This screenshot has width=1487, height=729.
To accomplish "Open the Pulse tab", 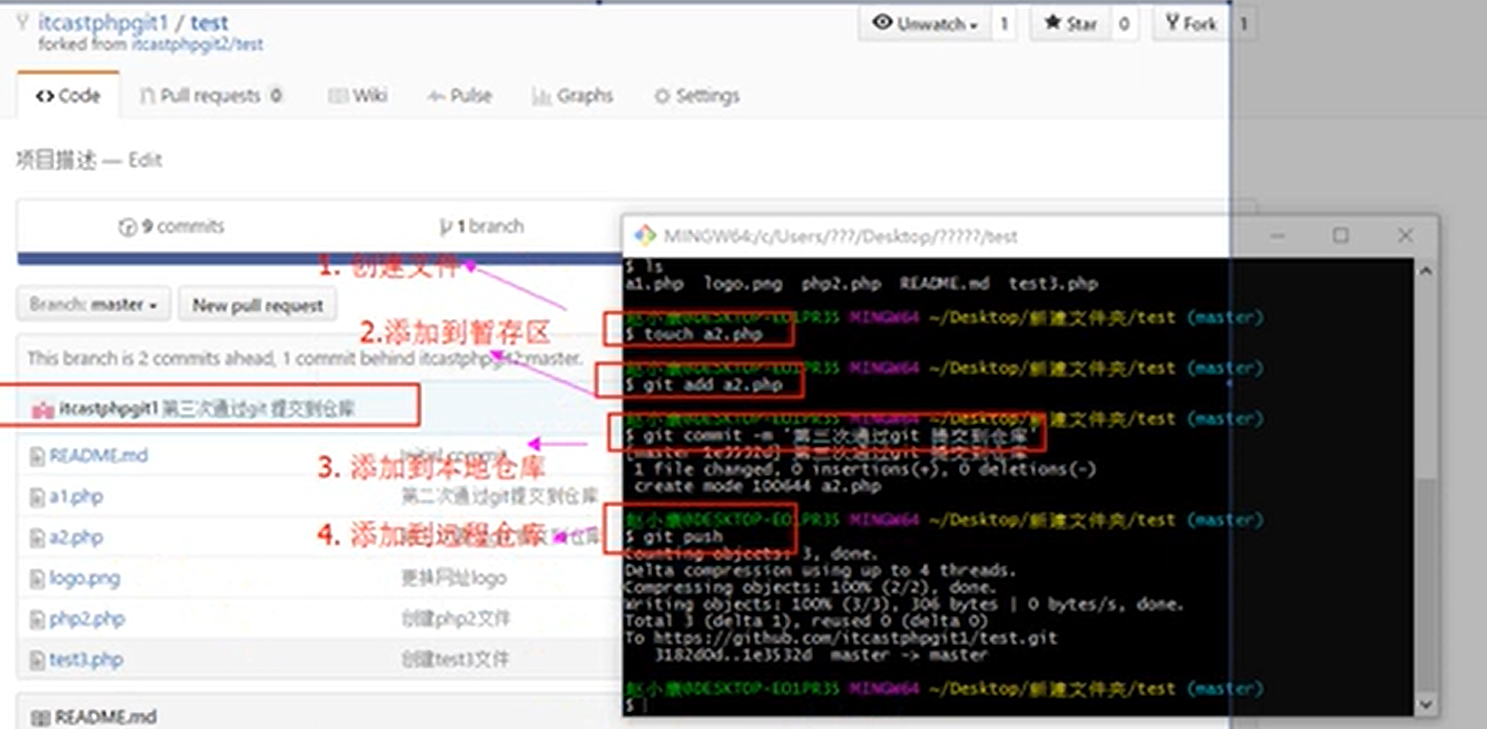I will [460, 96].
